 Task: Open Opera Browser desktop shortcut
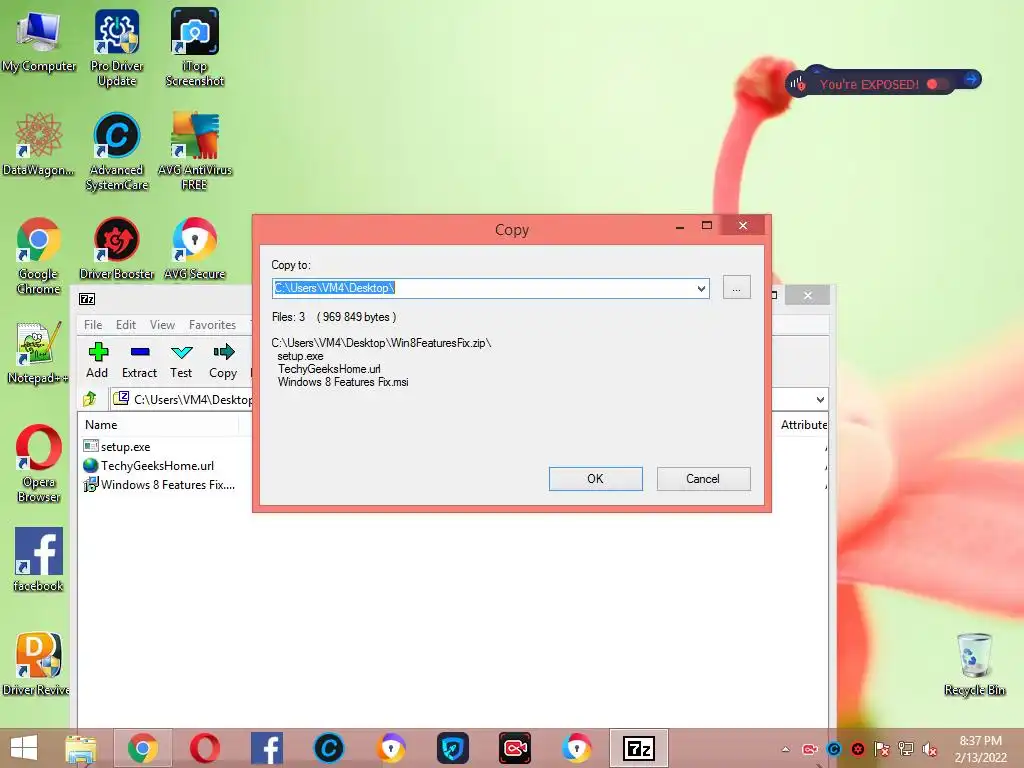pos(39,464)
